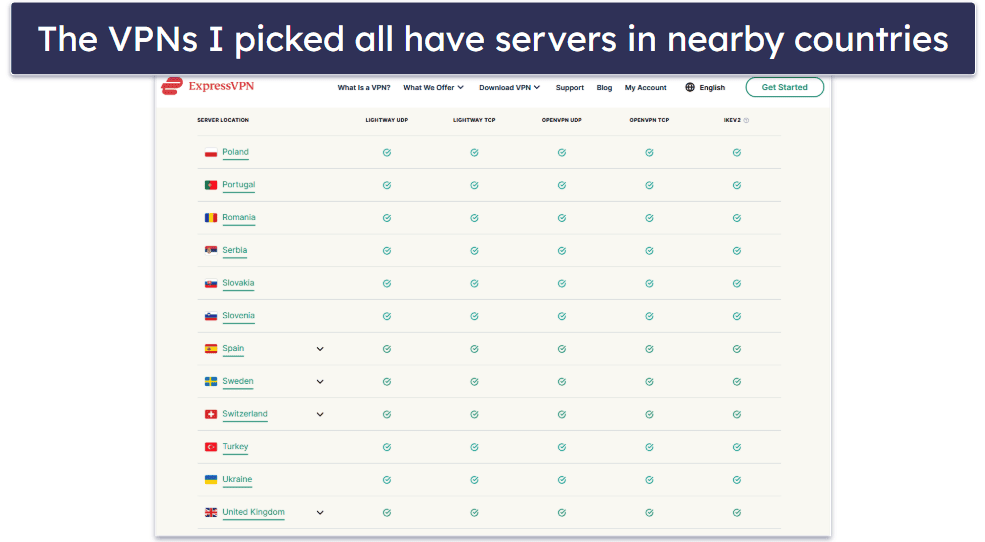The height and width of the screenshot is (542, 985).
Task: Open the Slovakia server link
Action: click(x=238, y=283)
